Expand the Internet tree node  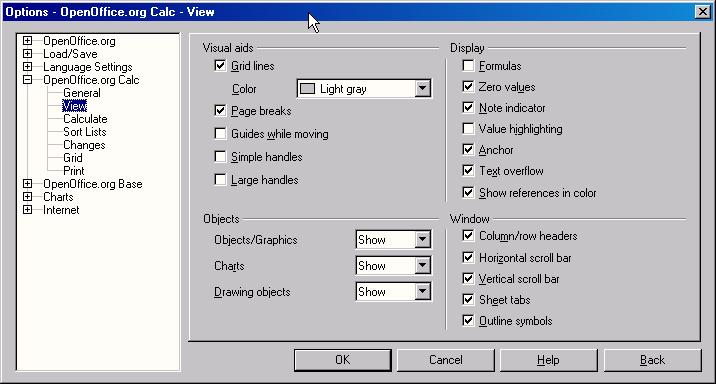tap(27, 210)
